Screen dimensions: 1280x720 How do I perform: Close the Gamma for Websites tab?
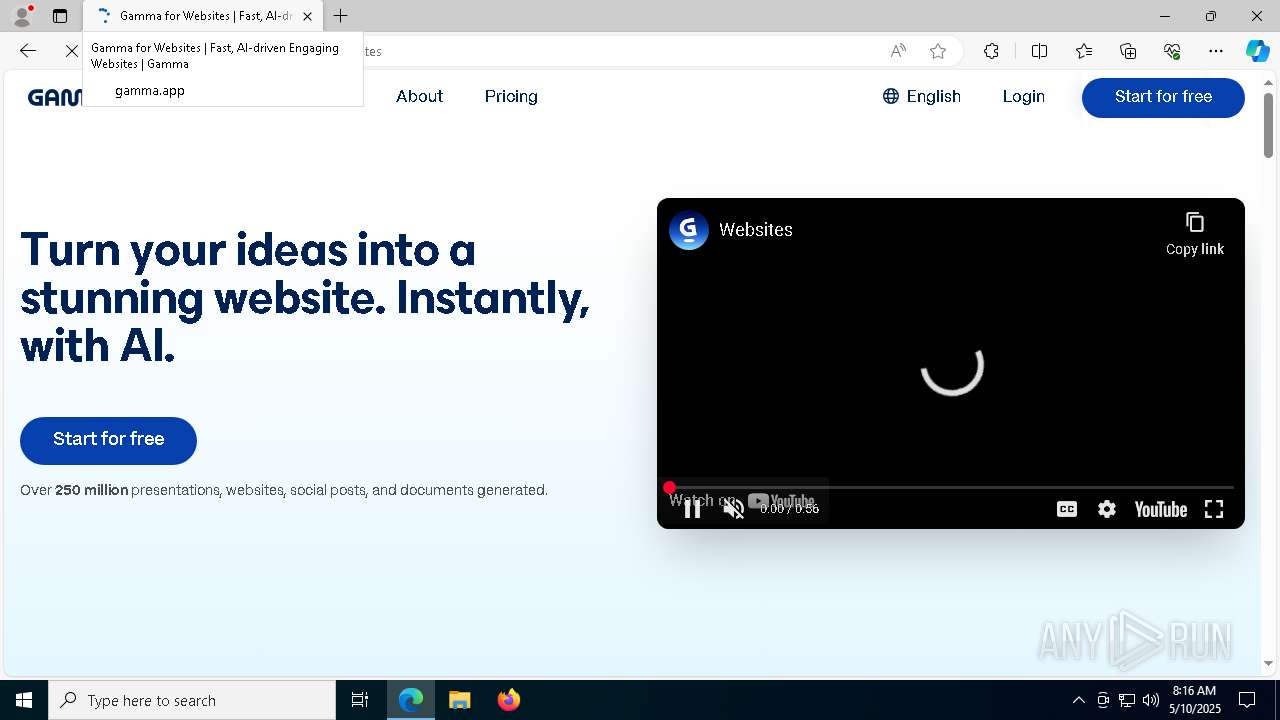point(307,16)
